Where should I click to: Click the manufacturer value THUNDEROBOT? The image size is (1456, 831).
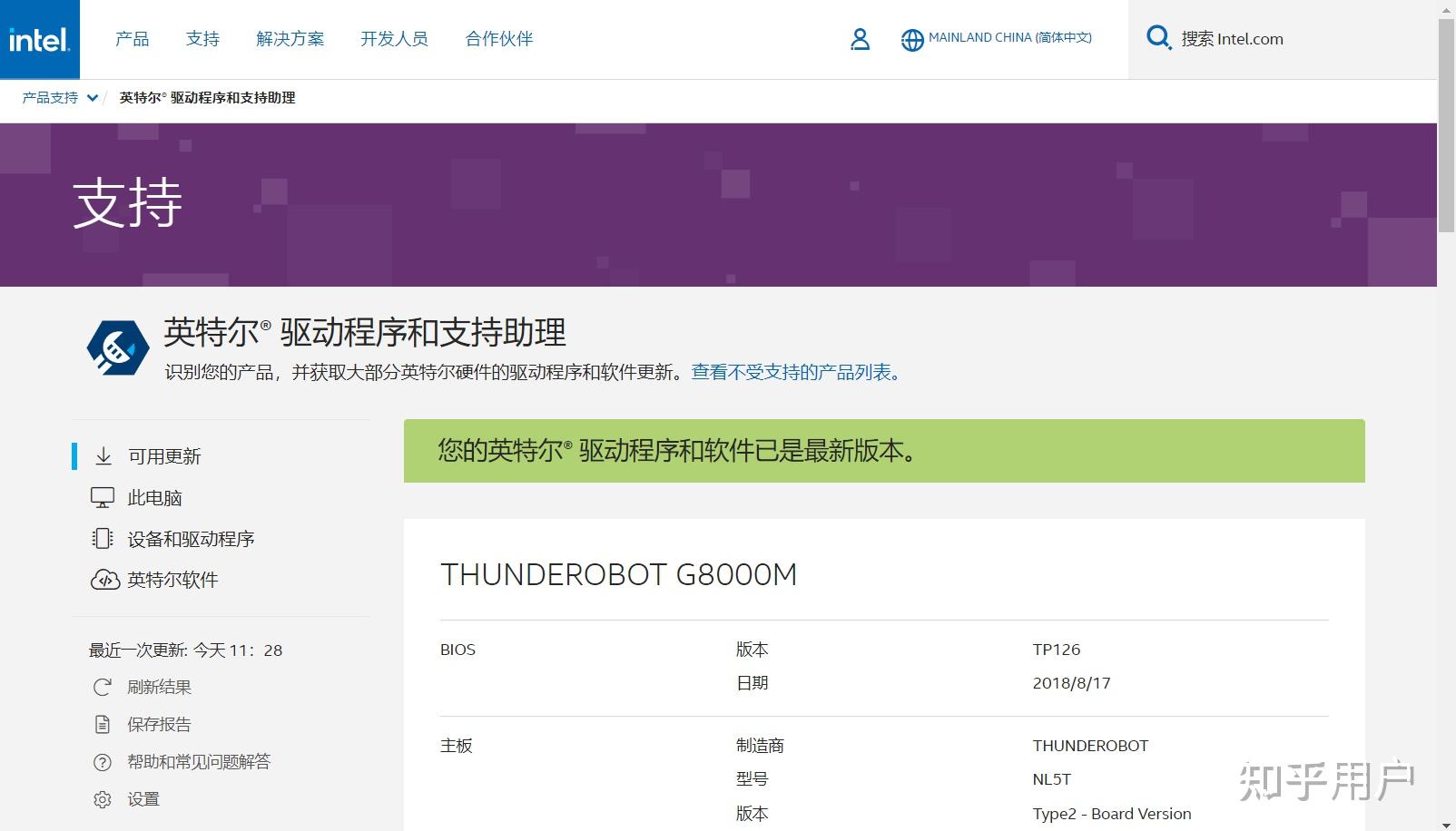(x=1090, y=746)
